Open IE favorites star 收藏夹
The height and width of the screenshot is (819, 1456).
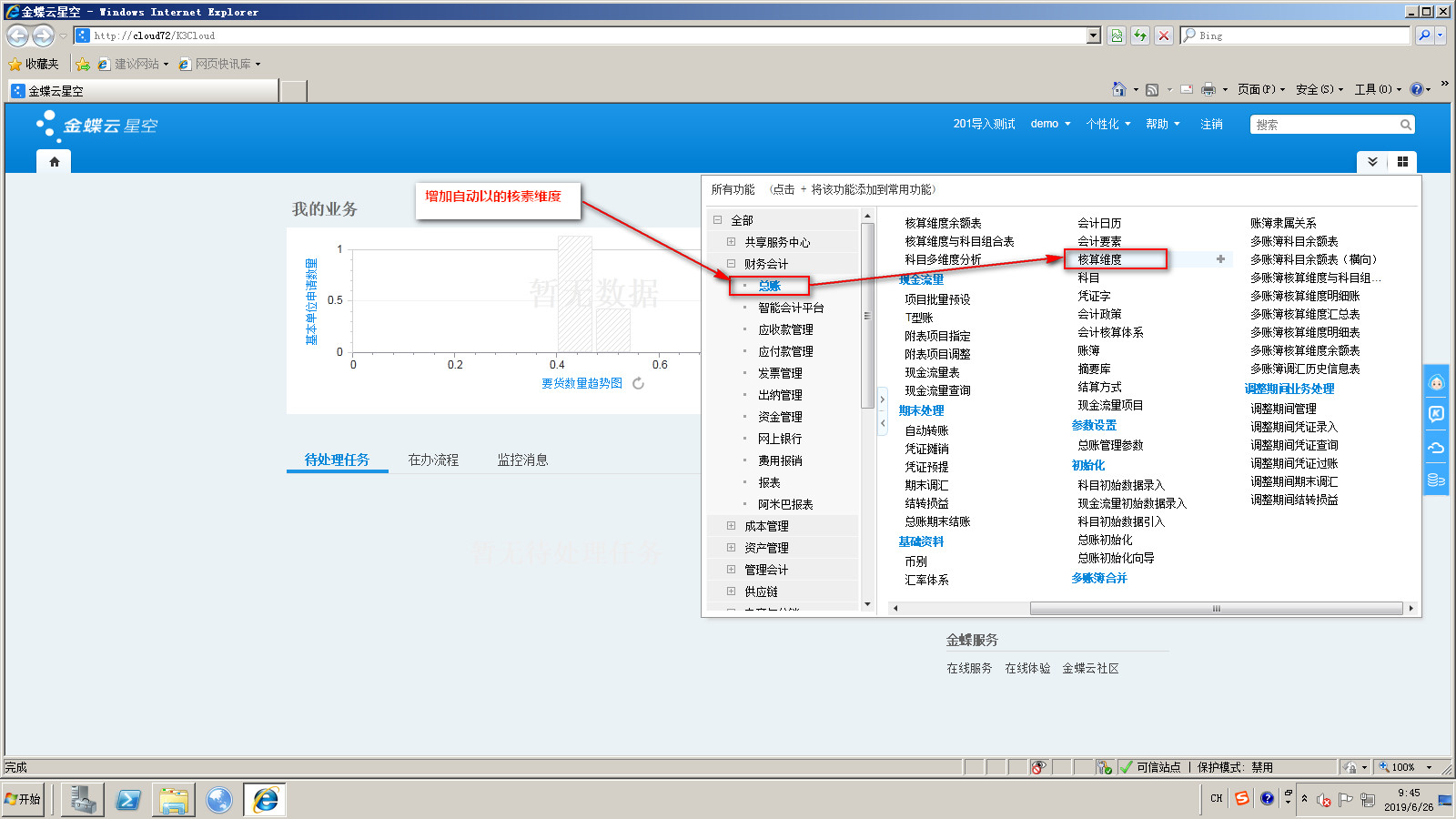(34, 64)
